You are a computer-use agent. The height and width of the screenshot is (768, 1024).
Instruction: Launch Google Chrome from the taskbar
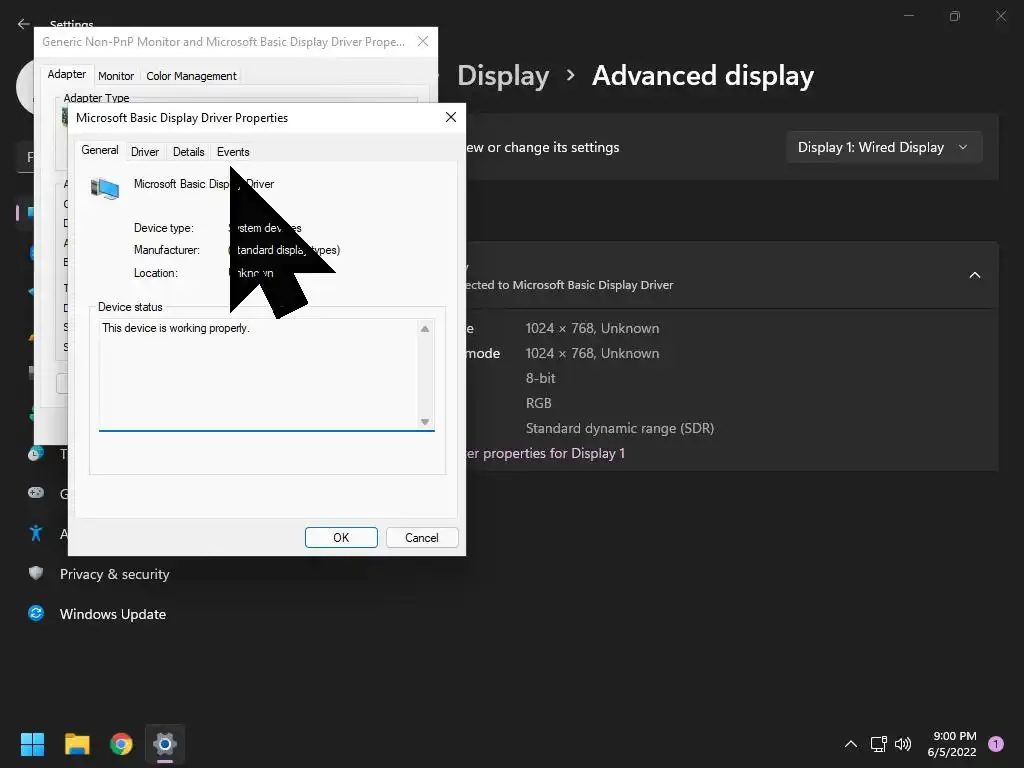(x=121, y=744)
